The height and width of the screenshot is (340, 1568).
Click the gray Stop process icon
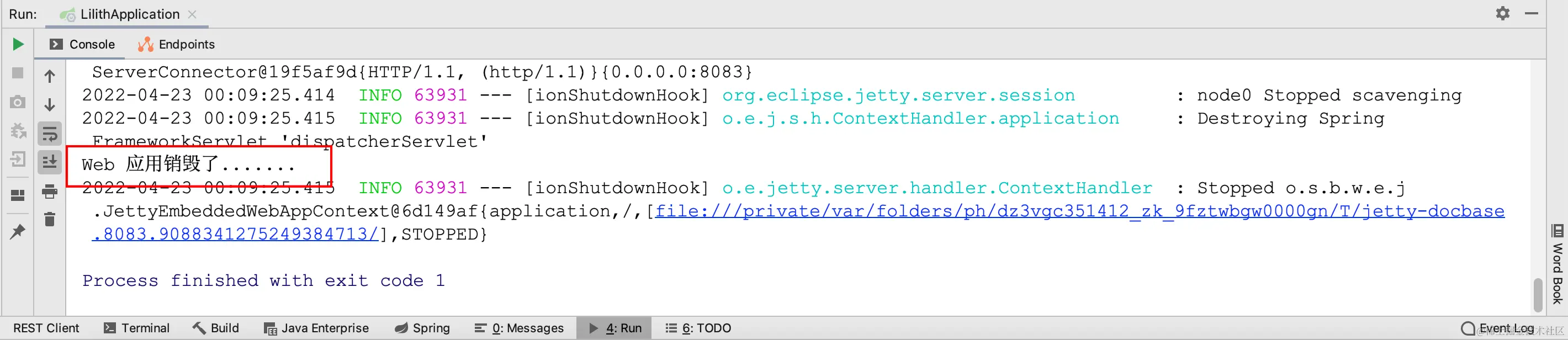(x=18, y=73)
